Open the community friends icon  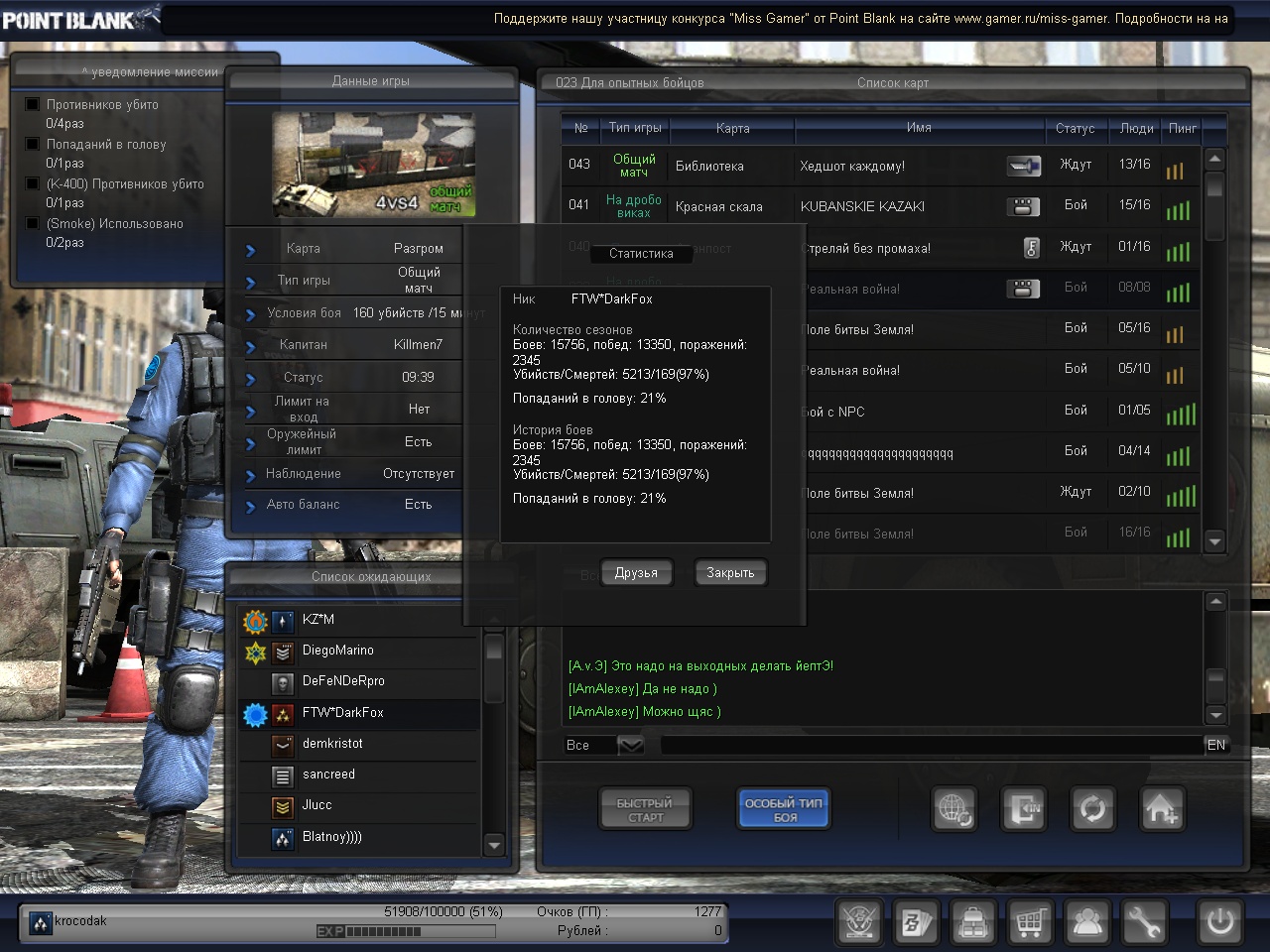point(1087,922)
